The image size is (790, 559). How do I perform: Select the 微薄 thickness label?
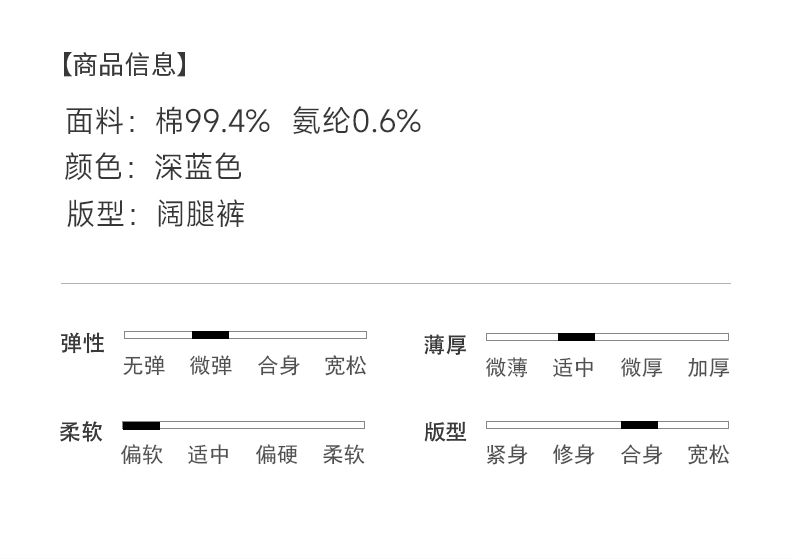506,368
